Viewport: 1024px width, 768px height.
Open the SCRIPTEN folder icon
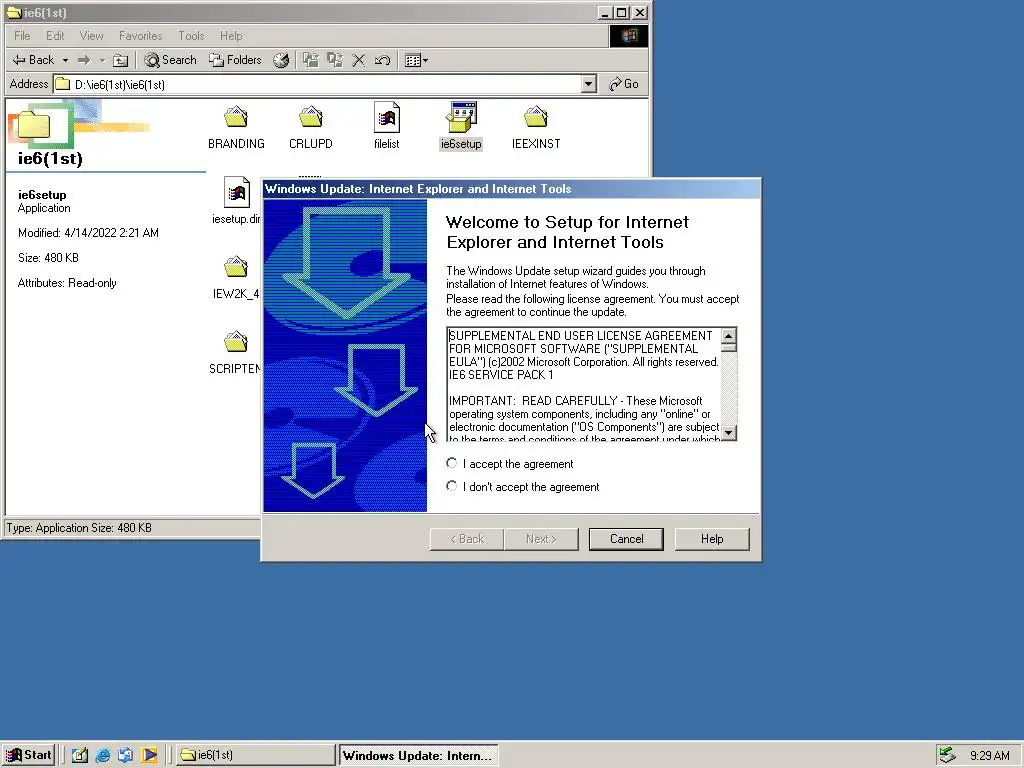(236, 343)
